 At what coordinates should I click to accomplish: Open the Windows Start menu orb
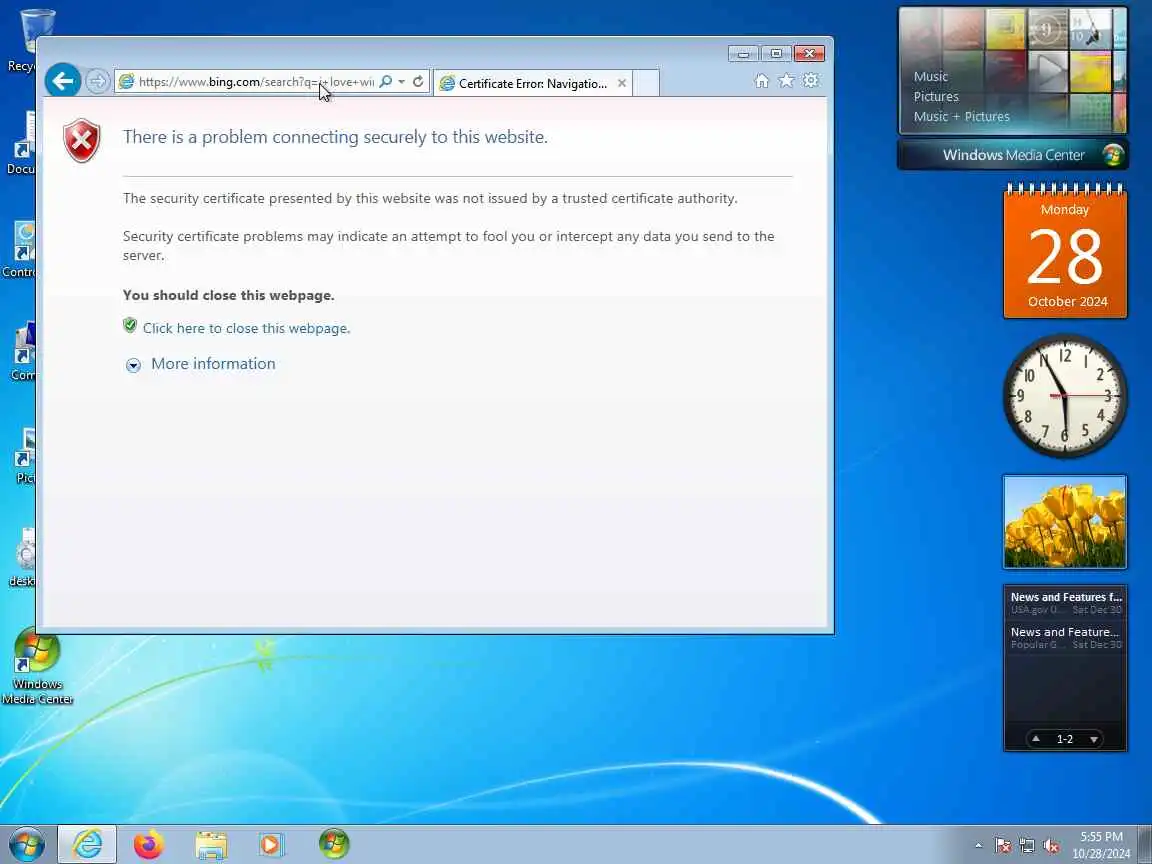[x=26, y=844]
